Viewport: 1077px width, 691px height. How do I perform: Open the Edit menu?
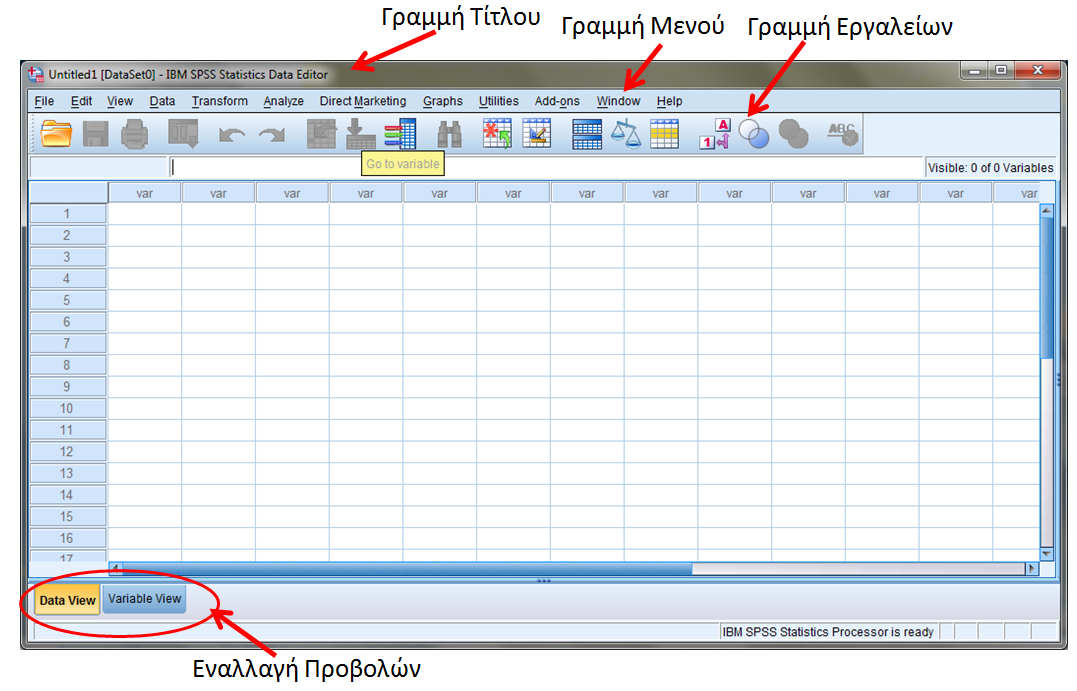coord(81,101)
